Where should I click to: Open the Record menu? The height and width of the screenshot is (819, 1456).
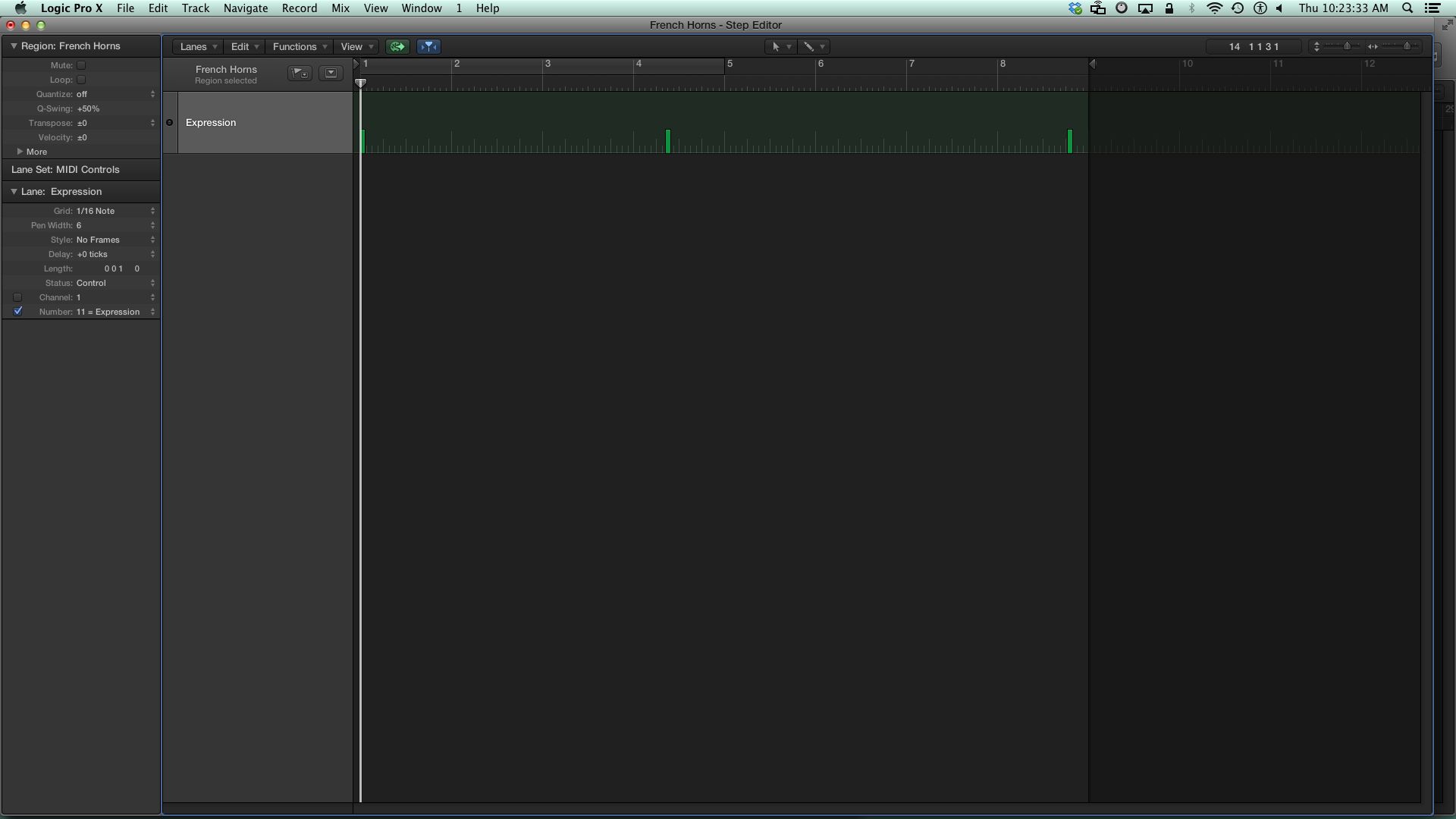[x=300, y=8]
